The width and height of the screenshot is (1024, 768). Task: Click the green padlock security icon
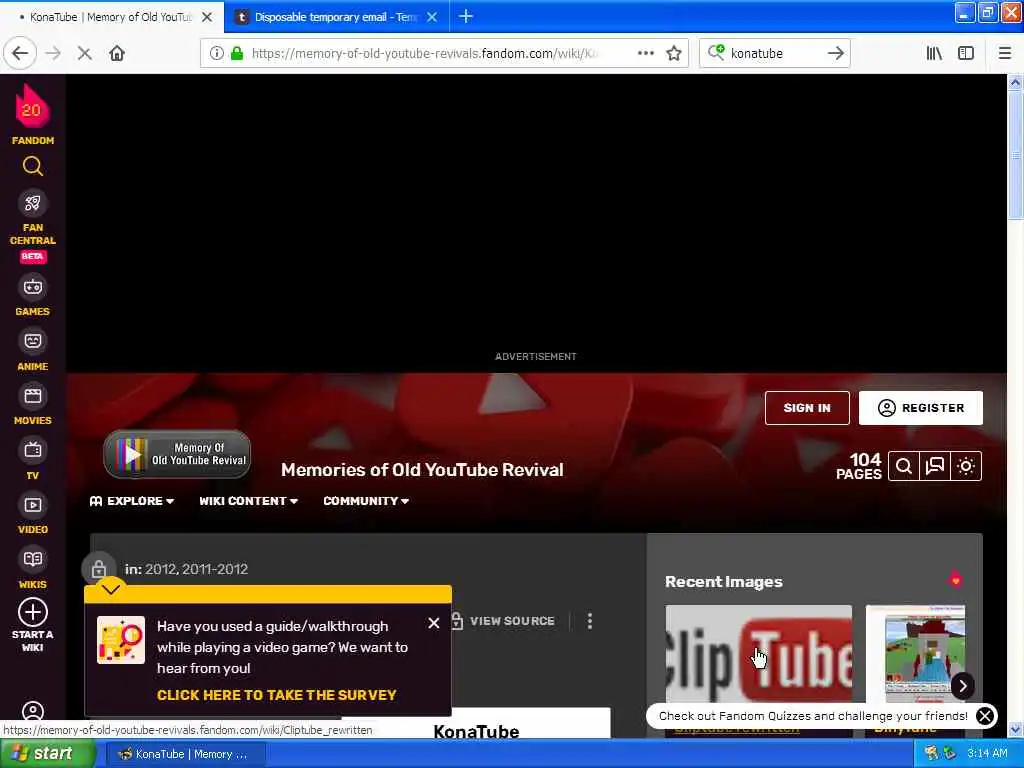tap(237, 54)
